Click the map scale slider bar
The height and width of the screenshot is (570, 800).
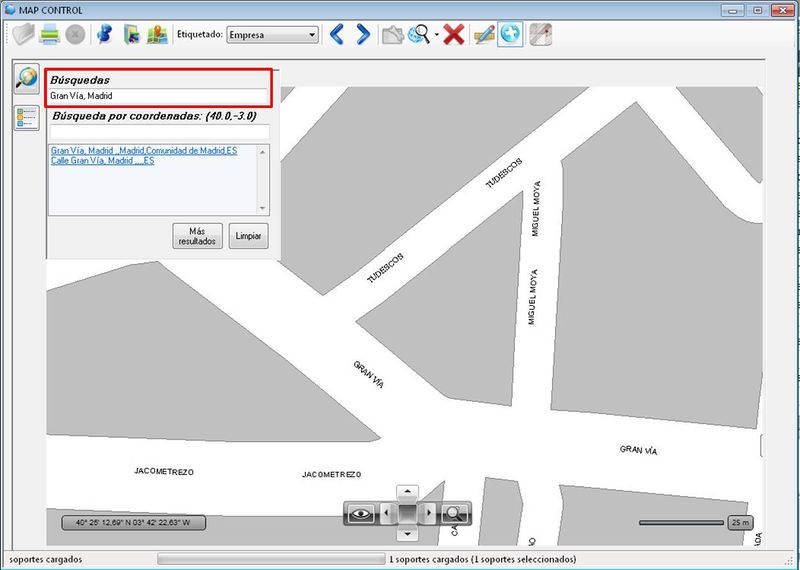(x=680, y=522)
